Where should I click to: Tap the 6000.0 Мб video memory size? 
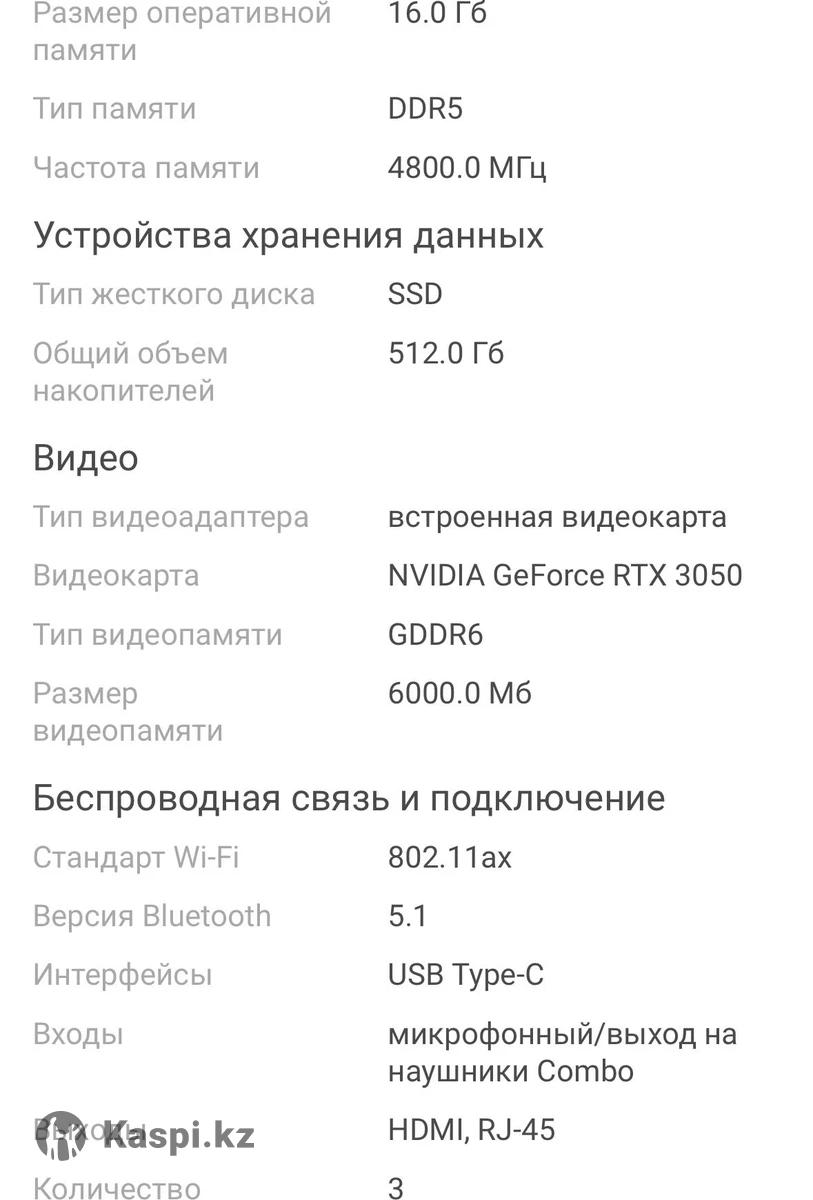pos(460,693)
